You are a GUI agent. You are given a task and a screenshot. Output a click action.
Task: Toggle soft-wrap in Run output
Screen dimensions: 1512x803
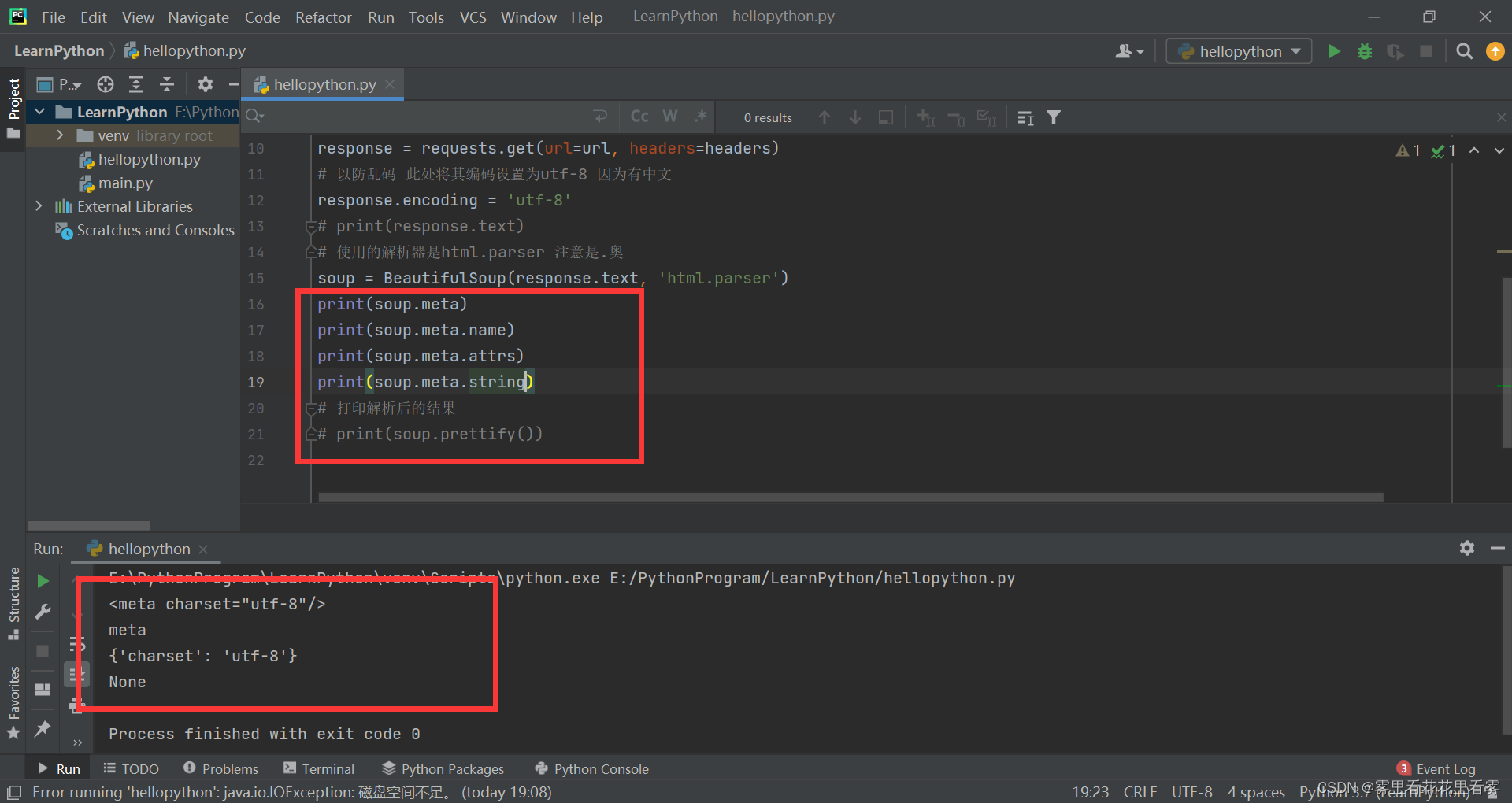[x=76, y=645]
